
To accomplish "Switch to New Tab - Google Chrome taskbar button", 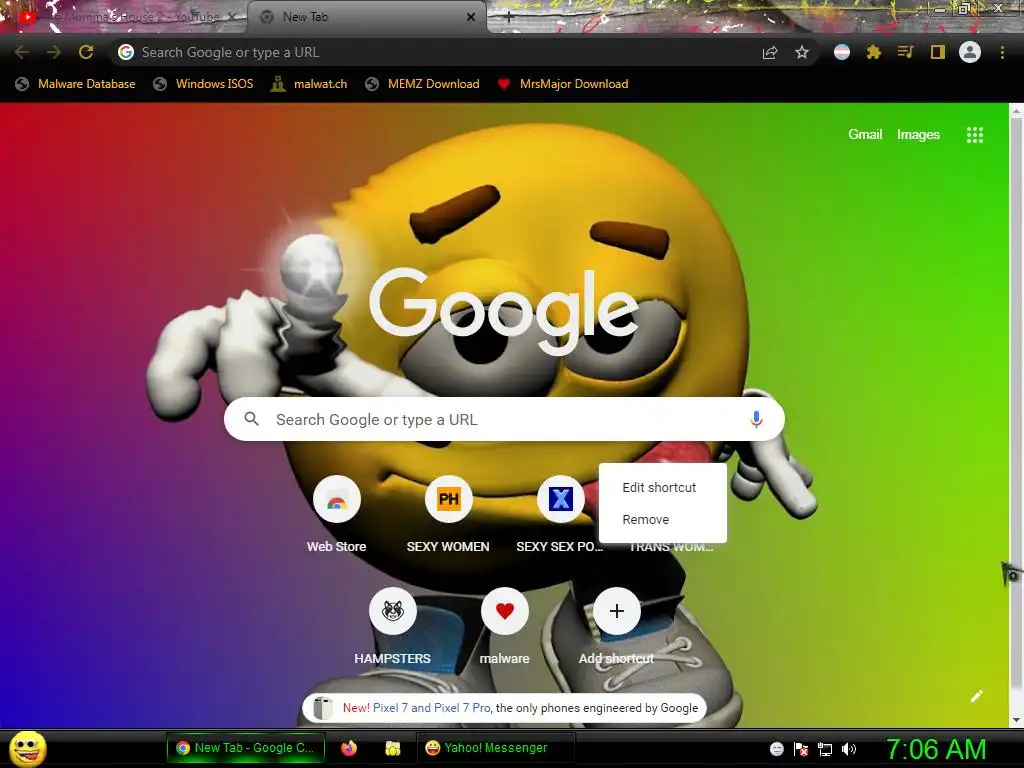I will (246, 748).
